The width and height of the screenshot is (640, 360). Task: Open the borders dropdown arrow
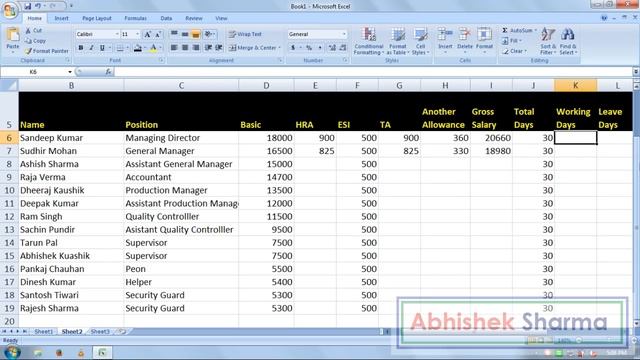click(127, 48)
